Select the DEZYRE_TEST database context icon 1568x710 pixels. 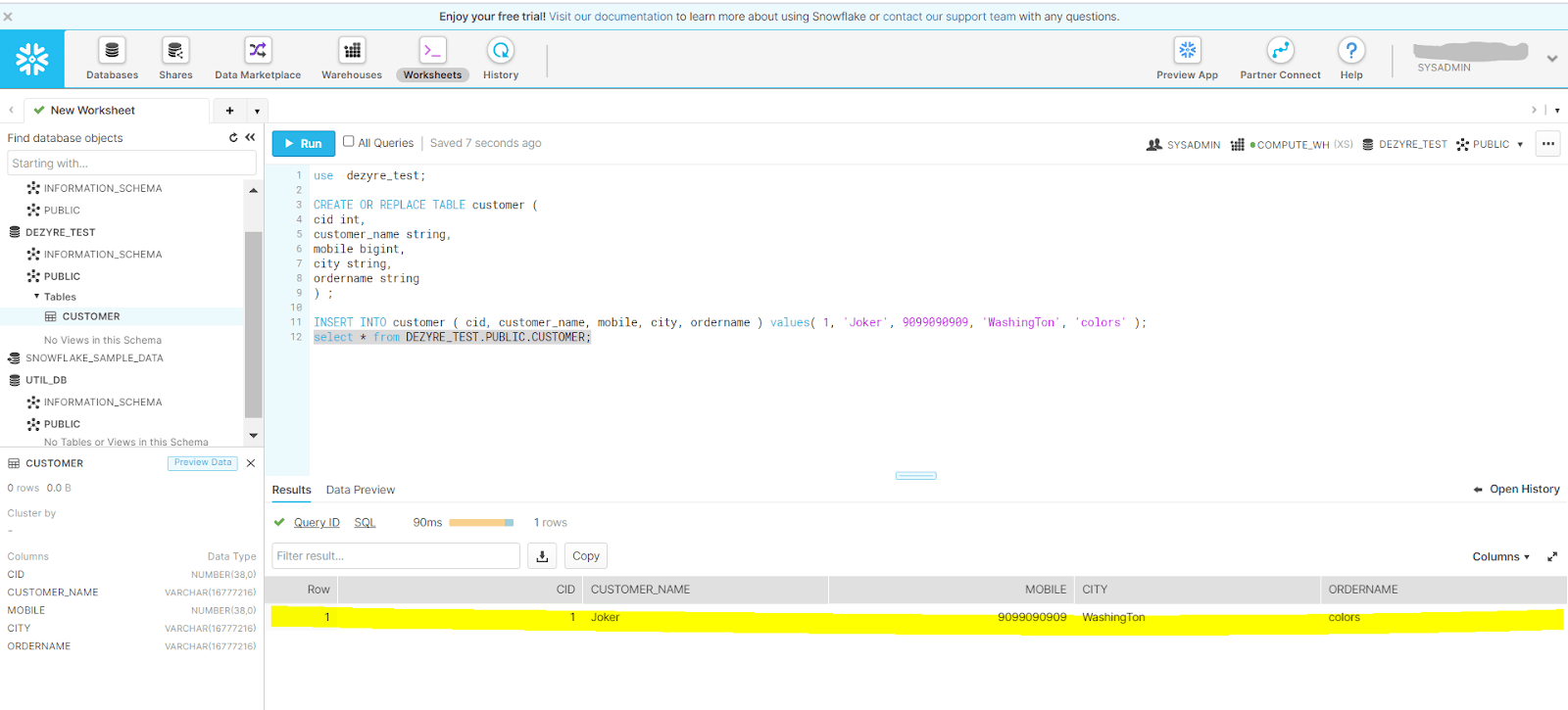(x=1368, y=145)
